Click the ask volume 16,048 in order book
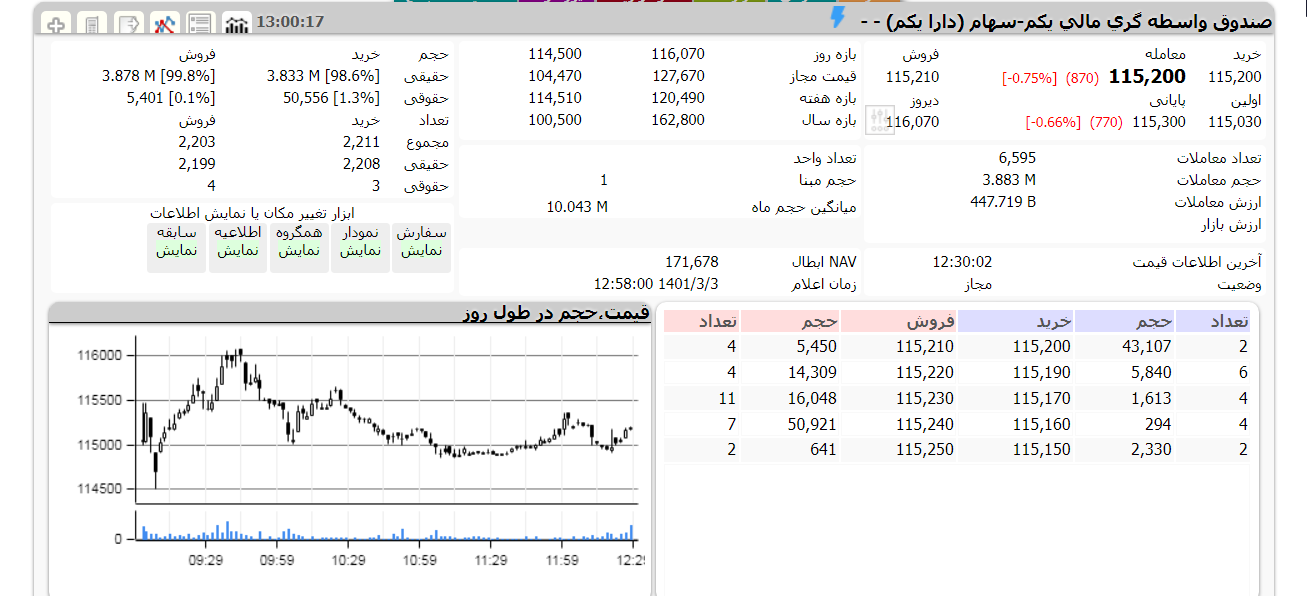The image size is (1307, 596). (813, 398)
